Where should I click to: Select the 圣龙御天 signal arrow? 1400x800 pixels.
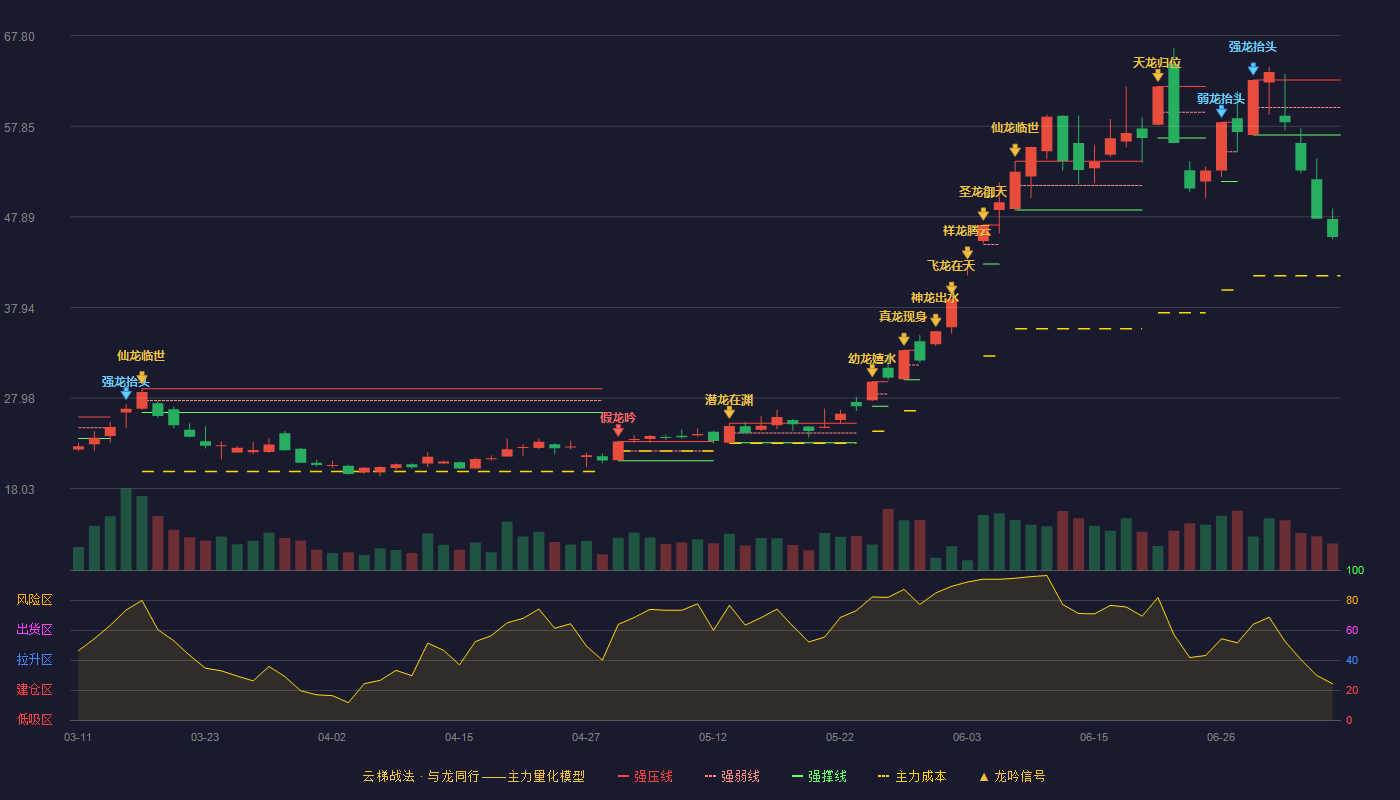(x=984, y=214)
